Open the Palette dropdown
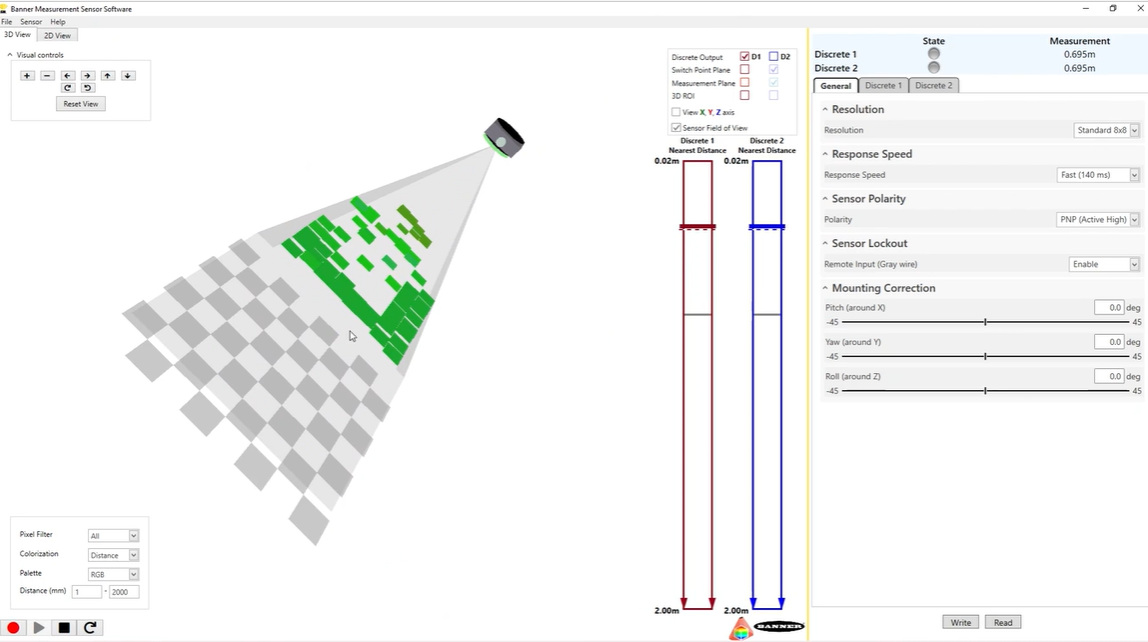The image size is (1148, 642). click(x=131, y=573)
